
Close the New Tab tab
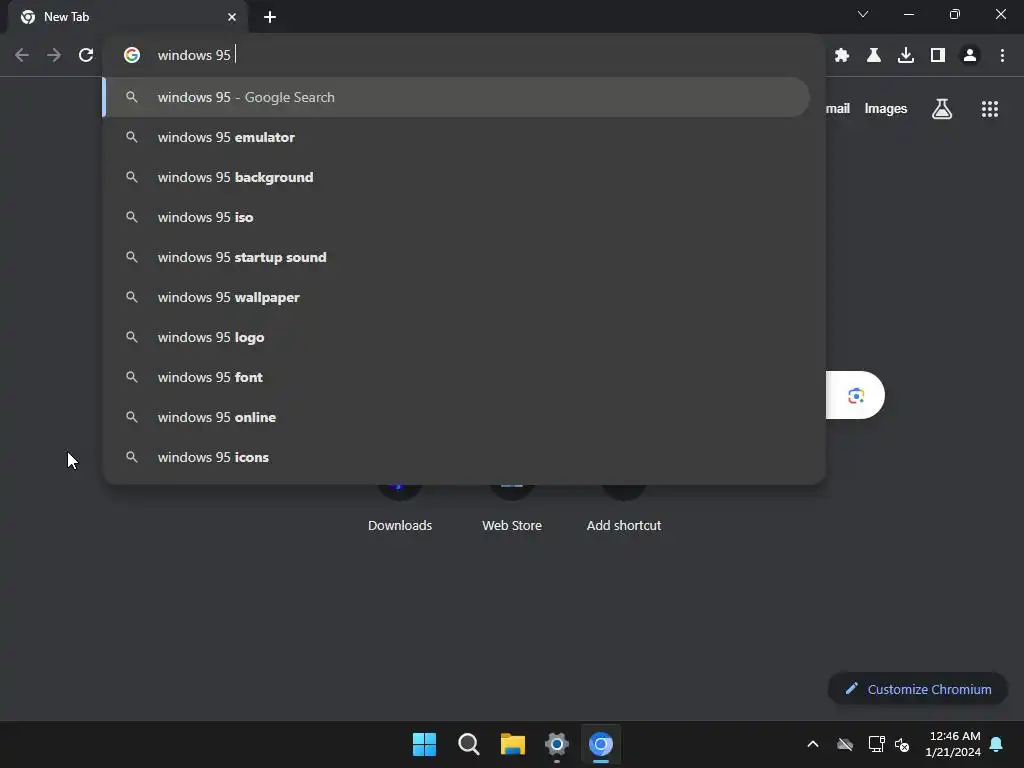click(232, 17)
